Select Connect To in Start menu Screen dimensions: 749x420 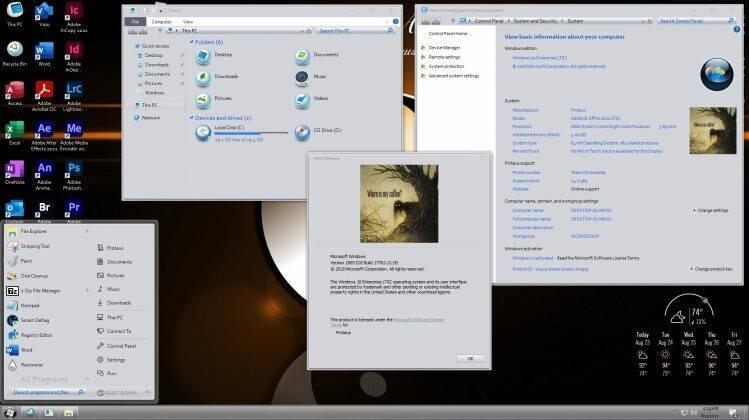coord(114,331)
